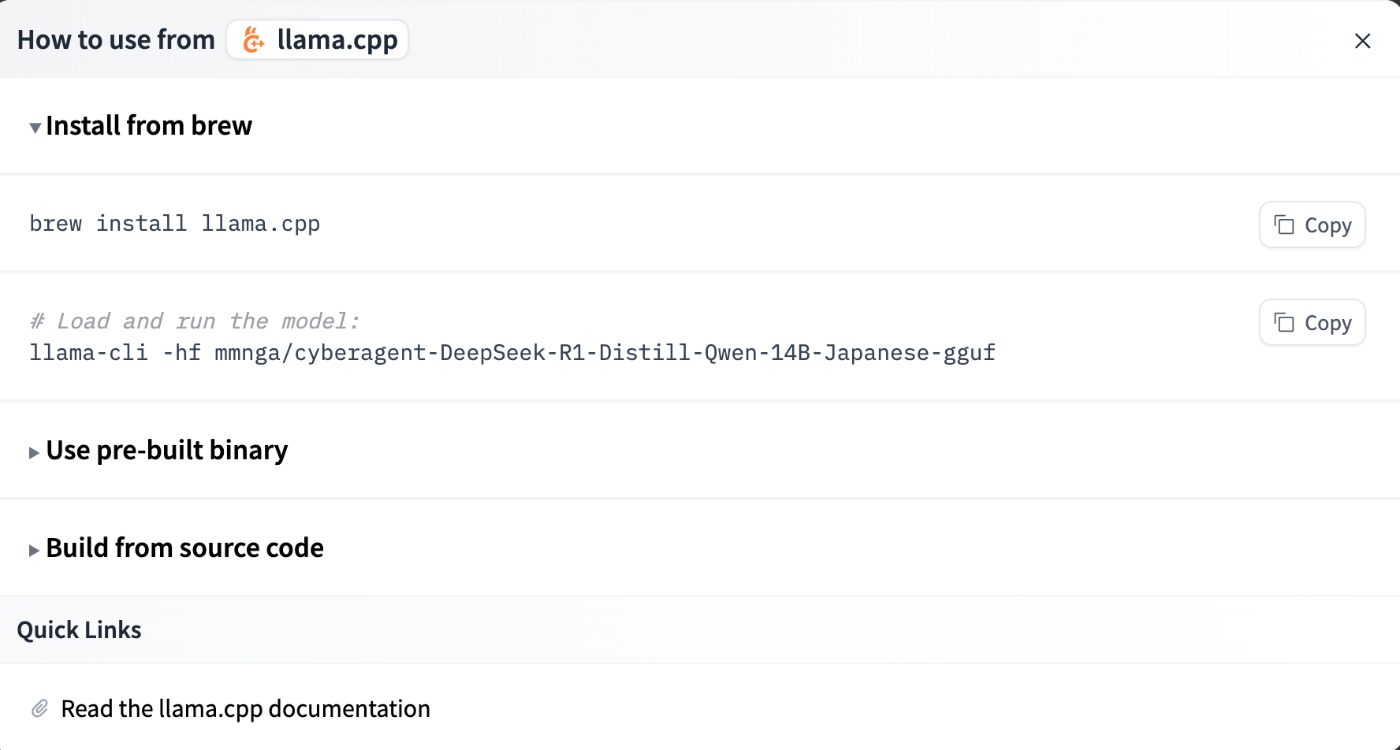Image resolution: width=1400 pixels, height=750 pixels.
Task: Click the llama-cli model command text
Action: [512, 352]
